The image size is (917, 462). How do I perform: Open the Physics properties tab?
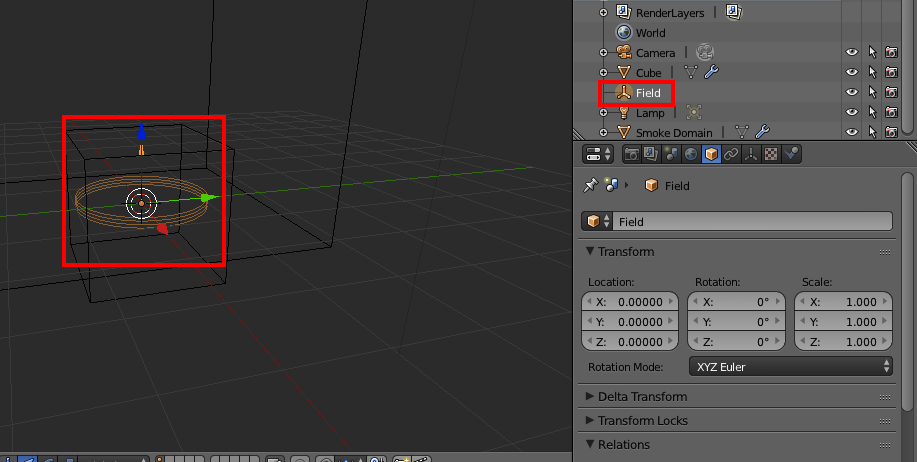(x=792, y=154)
